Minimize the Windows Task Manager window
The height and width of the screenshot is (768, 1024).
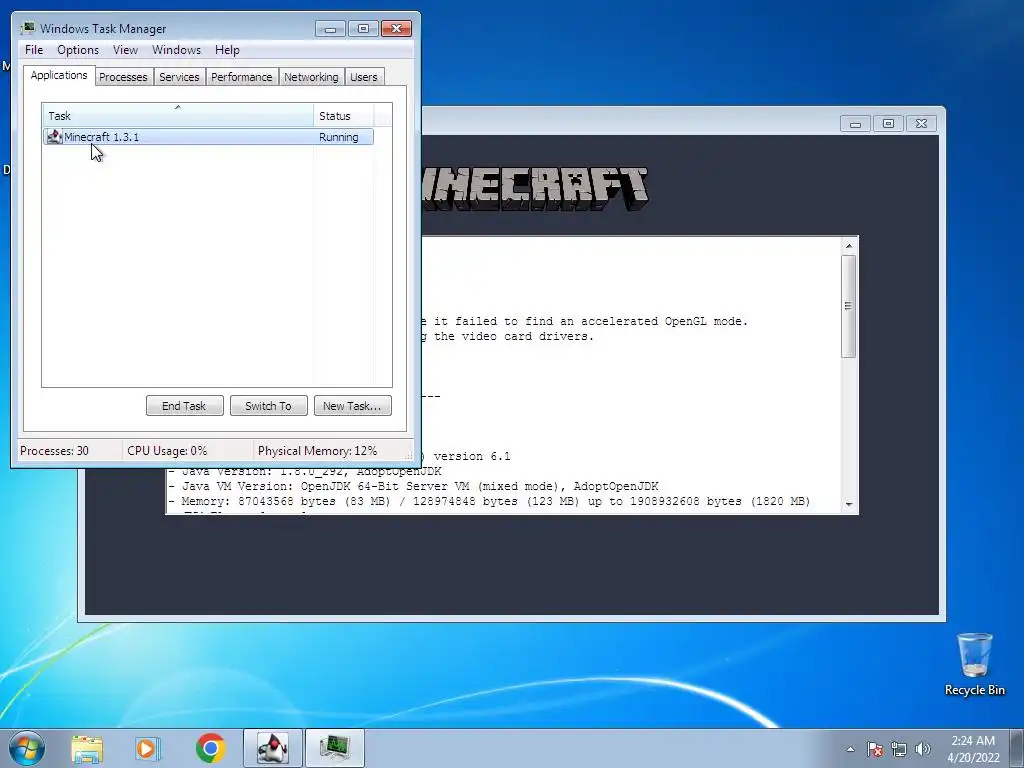330,29
